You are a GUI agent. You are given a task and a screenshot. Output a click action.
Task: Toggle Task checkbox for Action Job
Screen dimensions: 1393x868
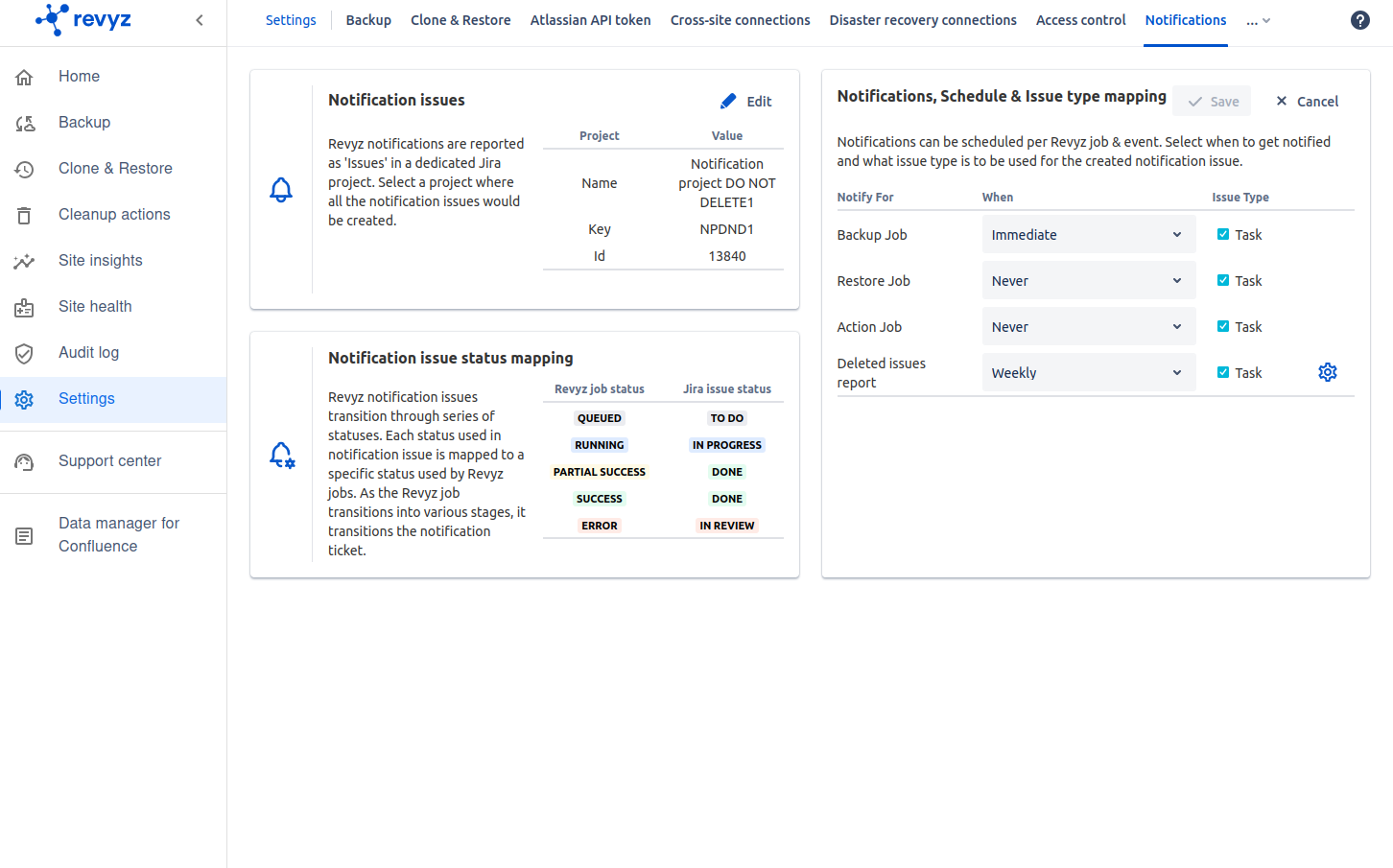pyautogui.click(x=1223, y=326)
